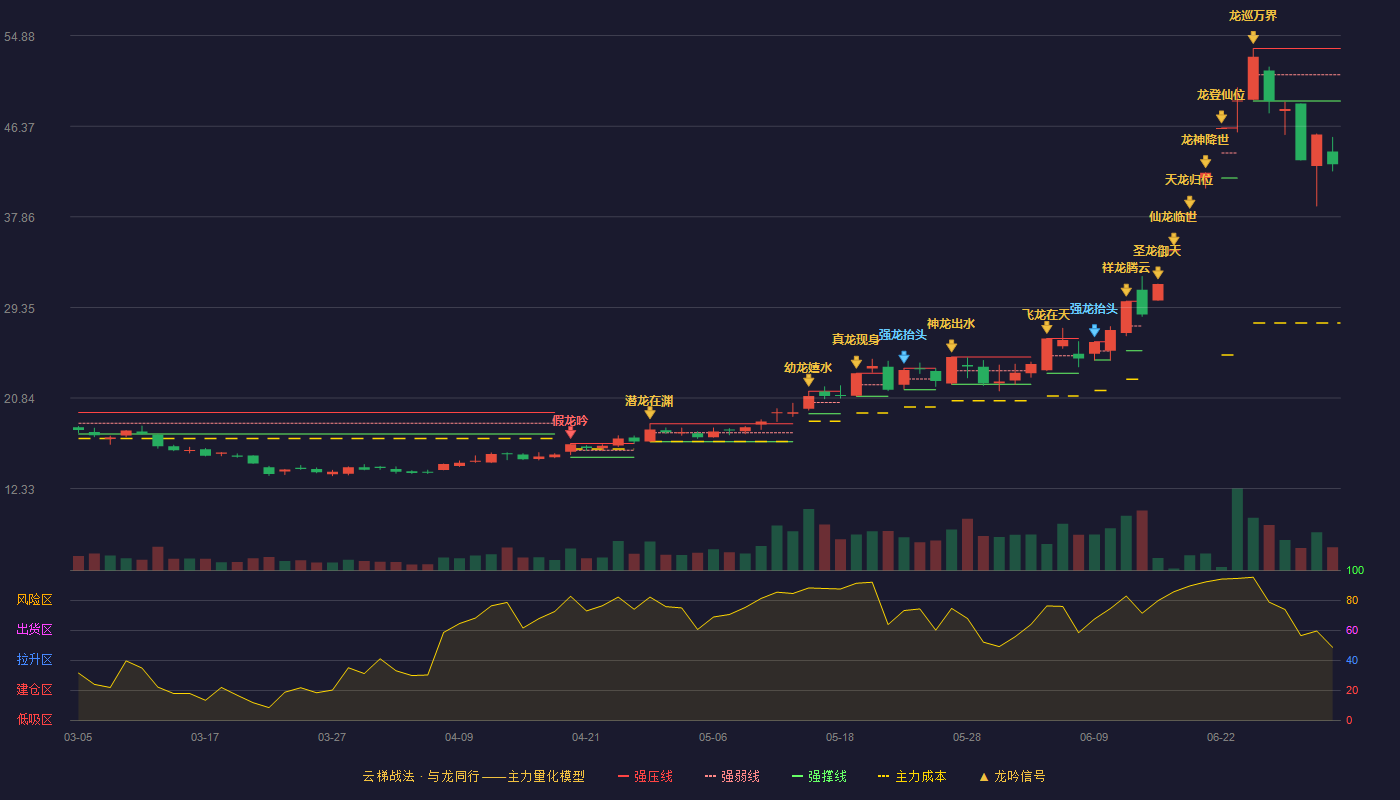Click the 20.84 price axis label
1400x800 pixels.
coord(19,399)
